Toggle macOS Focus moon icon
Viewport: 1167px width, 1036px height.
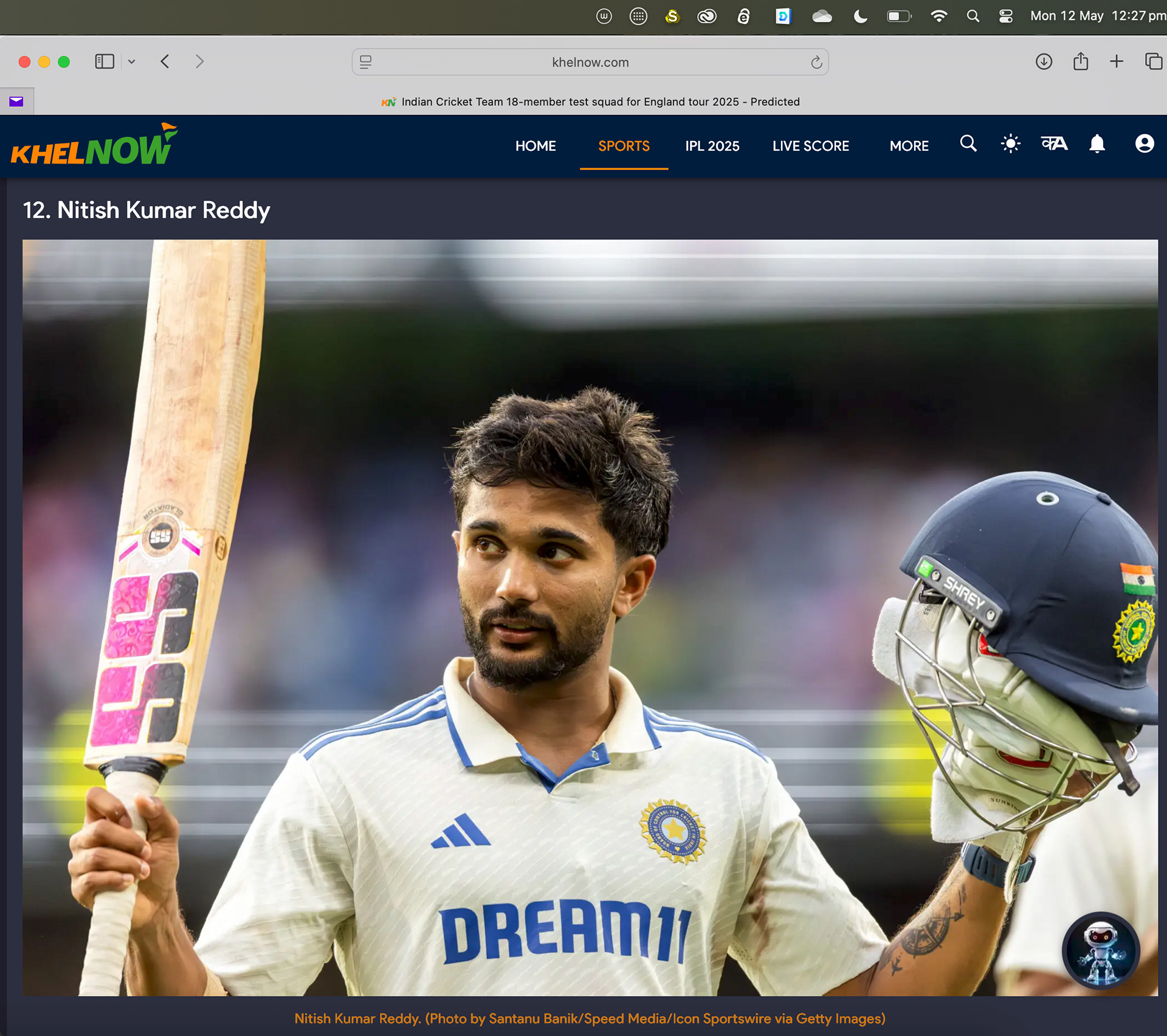[x=860, y=16]
